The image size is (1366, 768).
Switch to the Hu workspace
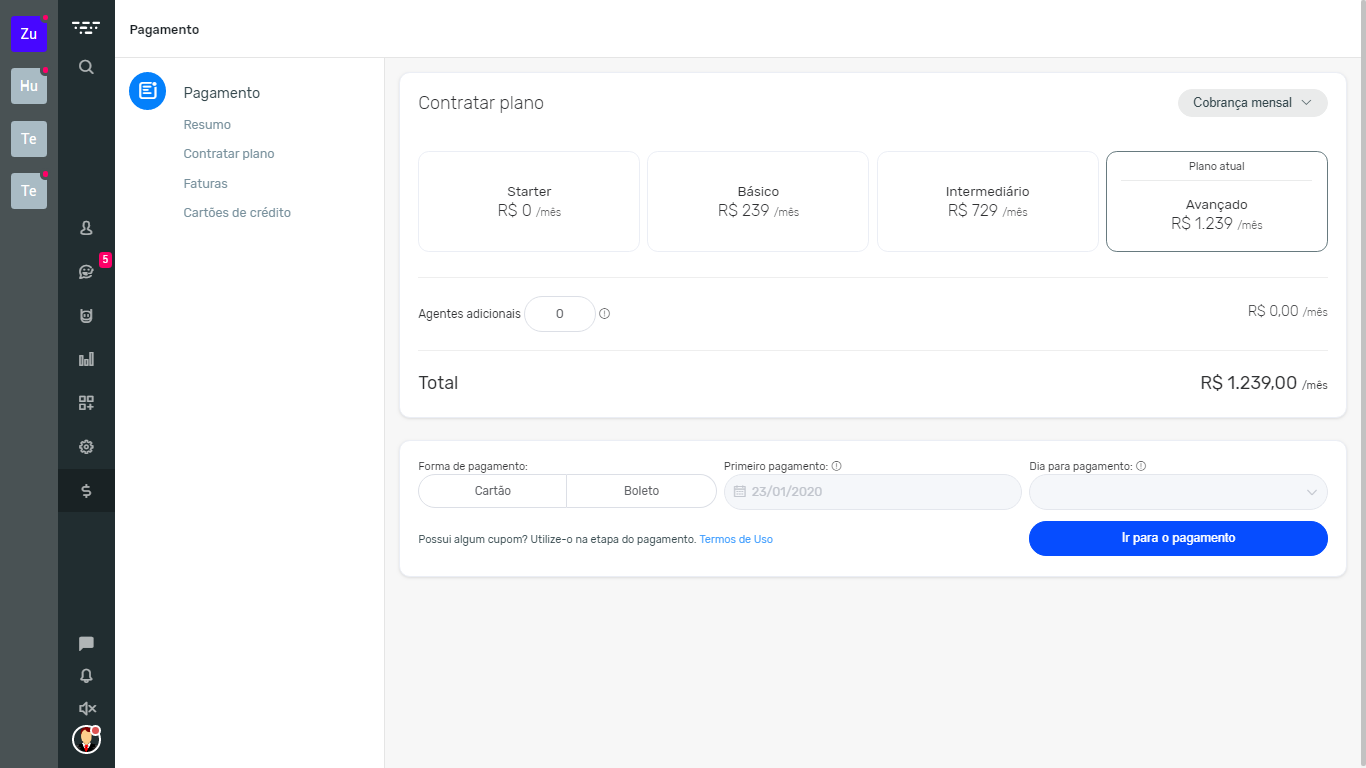click(x=29, y=86)
